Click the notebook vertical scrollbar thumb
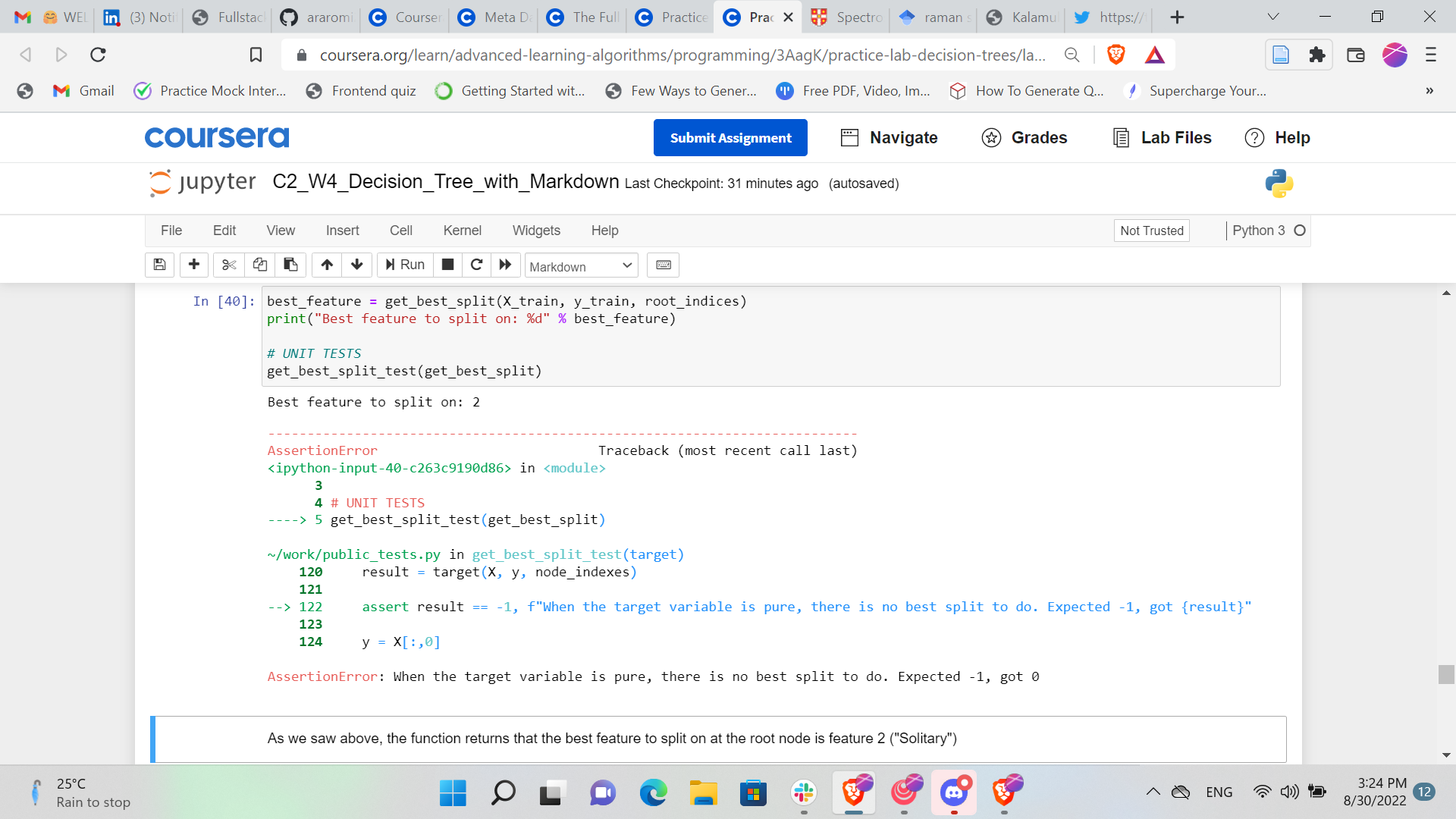1456x819 pixels. click(1446, 674)
